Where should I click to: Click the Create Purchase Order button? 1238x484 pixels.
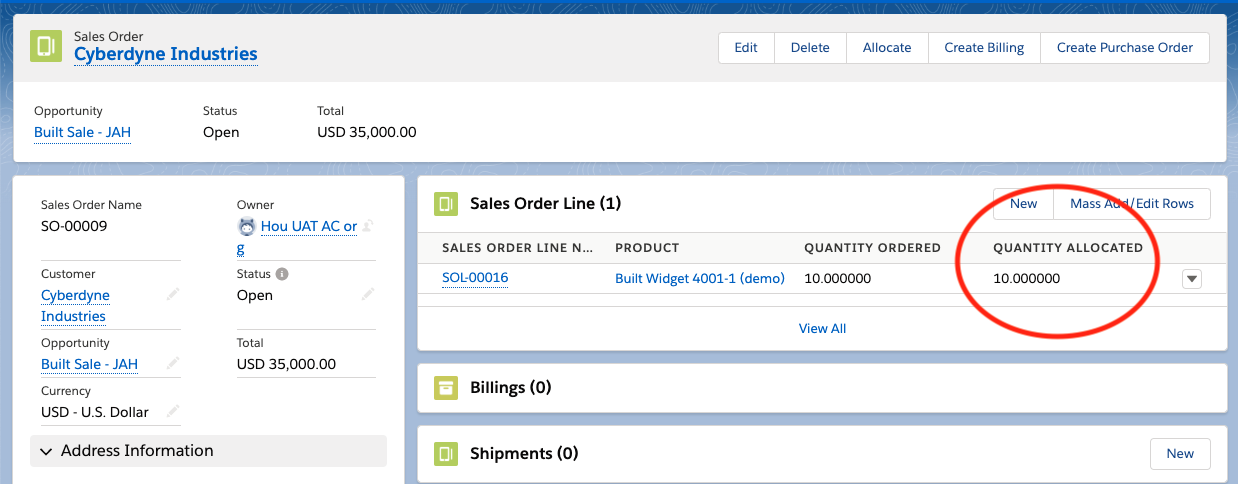(1125, 48)
